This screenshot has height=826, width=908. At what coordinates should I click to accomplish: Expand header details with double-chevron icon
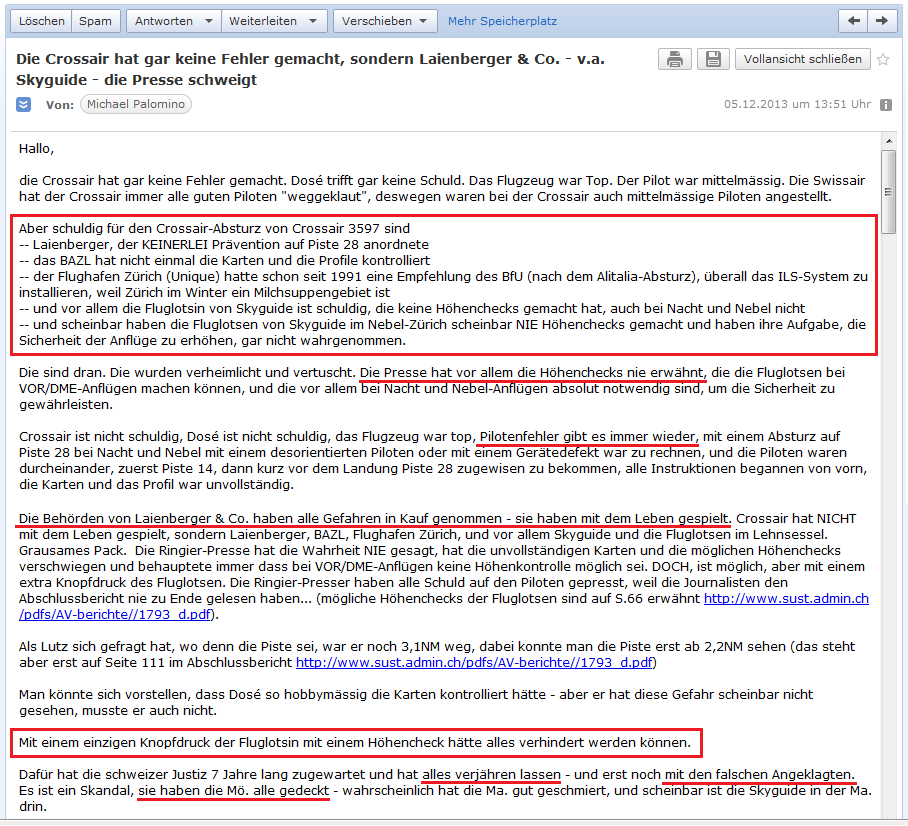coord(24,104)
